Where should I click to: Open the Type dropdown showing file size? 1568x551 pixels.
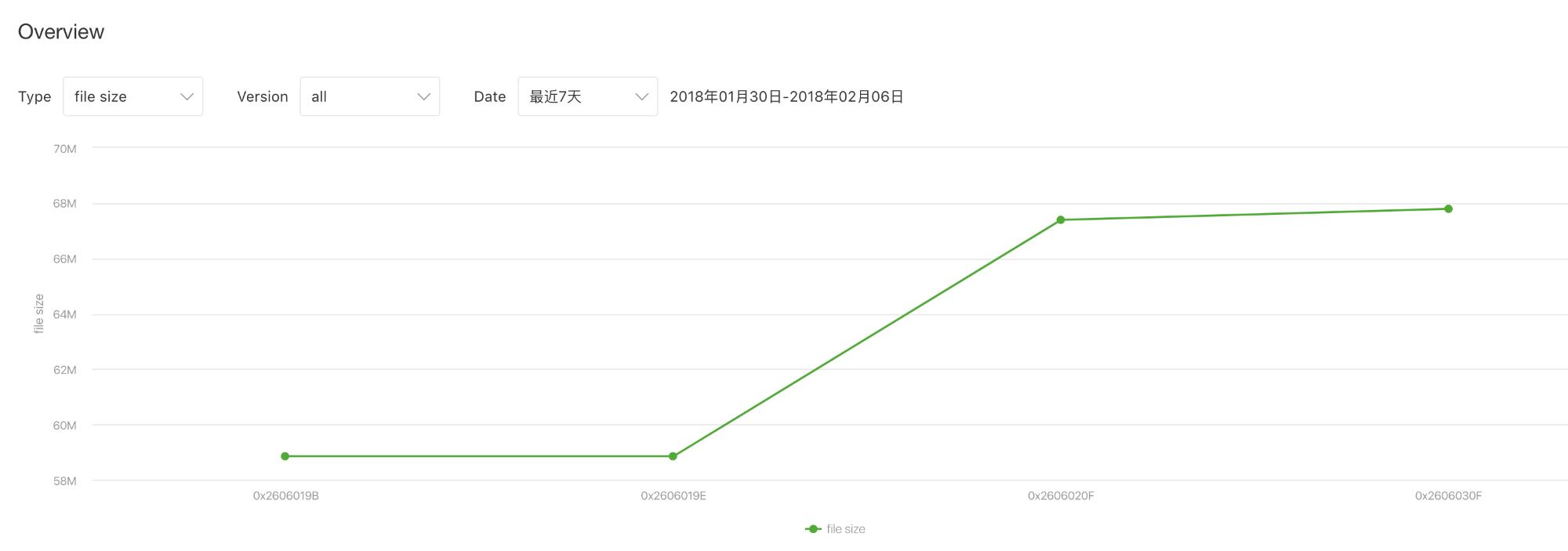tap(132, 96)
